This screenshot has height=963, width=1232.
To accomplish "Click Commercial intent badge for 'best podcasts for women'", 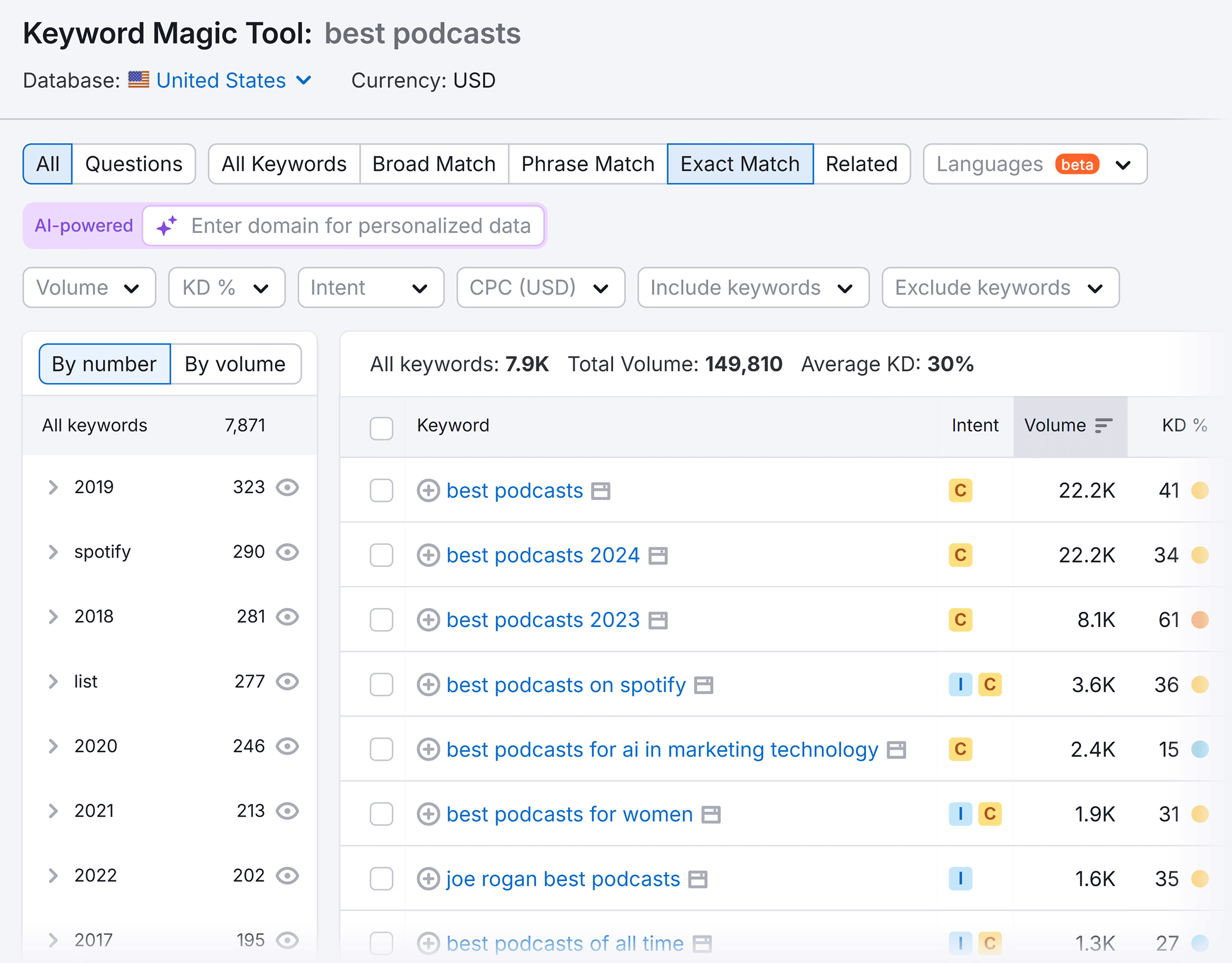I will click(990, 814).
